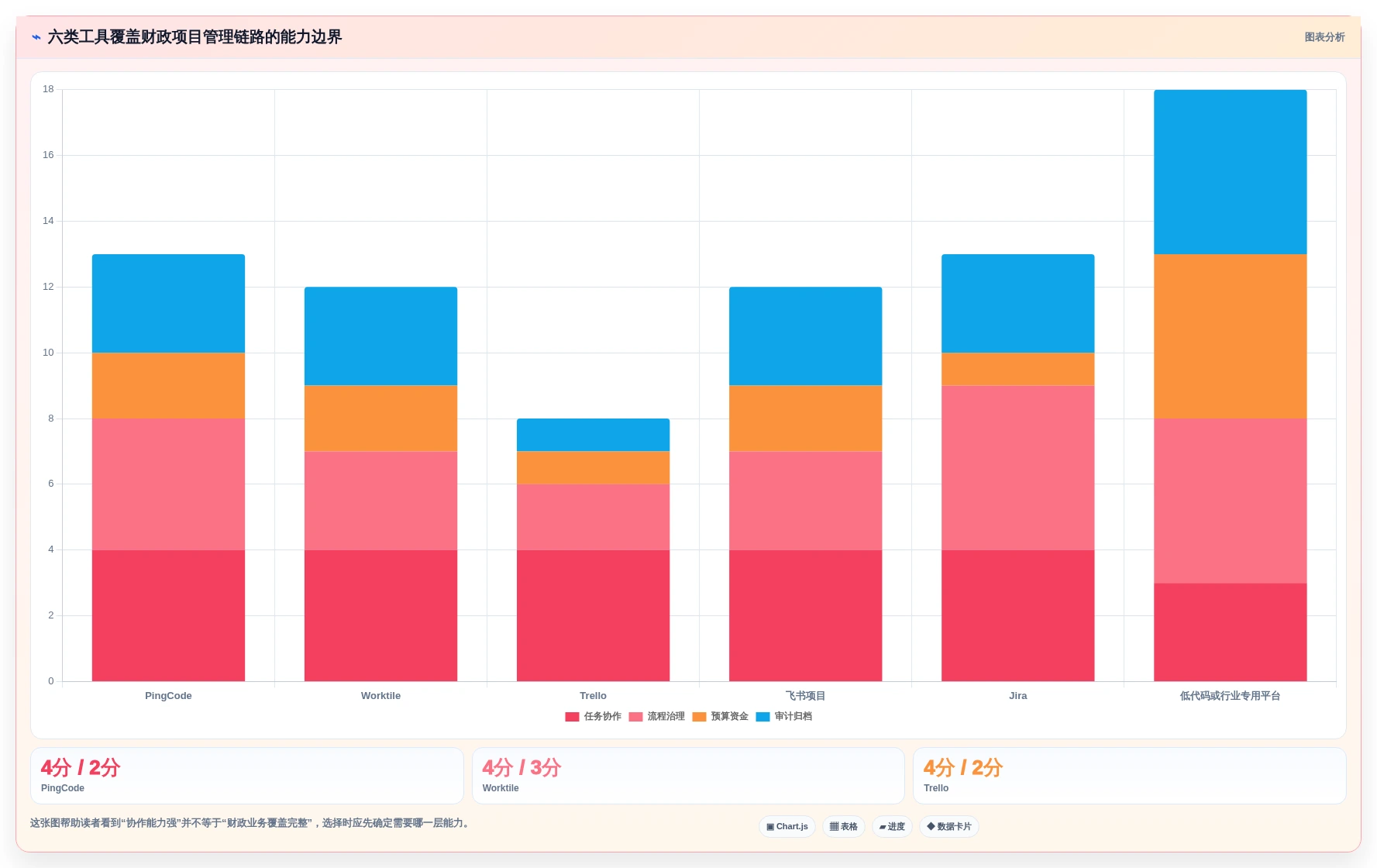Image resolution: width=1377 pixels, height=868 pixels.
Task: Click the PingCode red 任务协作 bar segment
Action: 168,616
